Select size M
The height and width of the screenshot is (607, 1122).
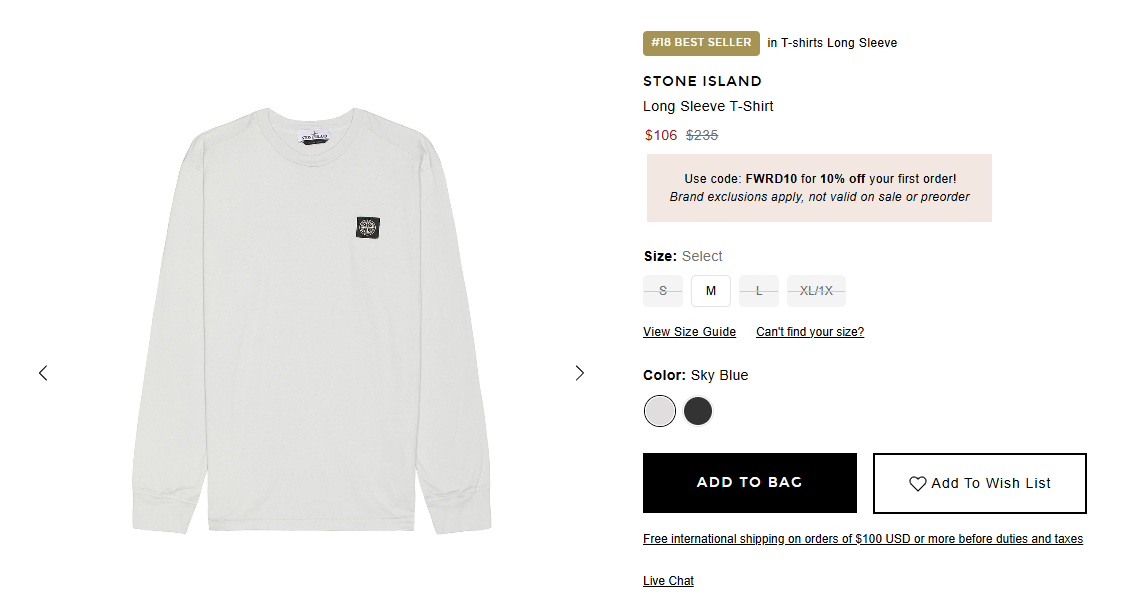(x=711, y=291)
